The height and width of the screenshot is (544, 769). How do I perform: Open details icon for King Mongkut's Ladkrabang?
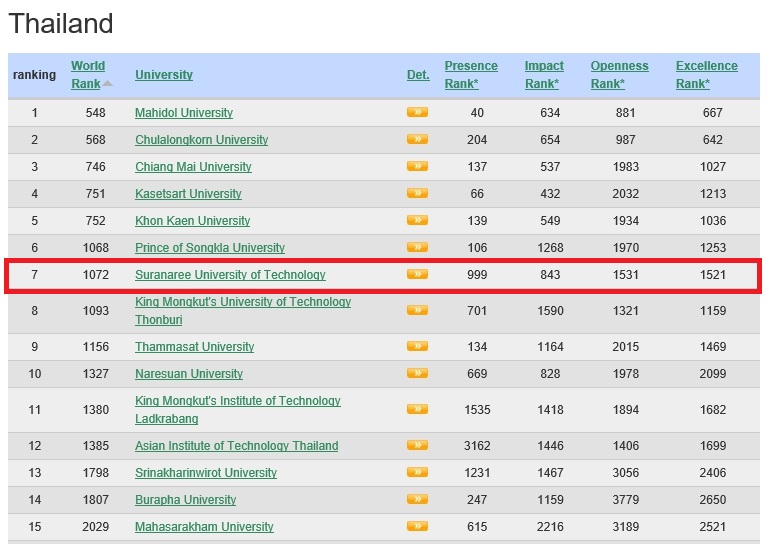click(417, 409)
